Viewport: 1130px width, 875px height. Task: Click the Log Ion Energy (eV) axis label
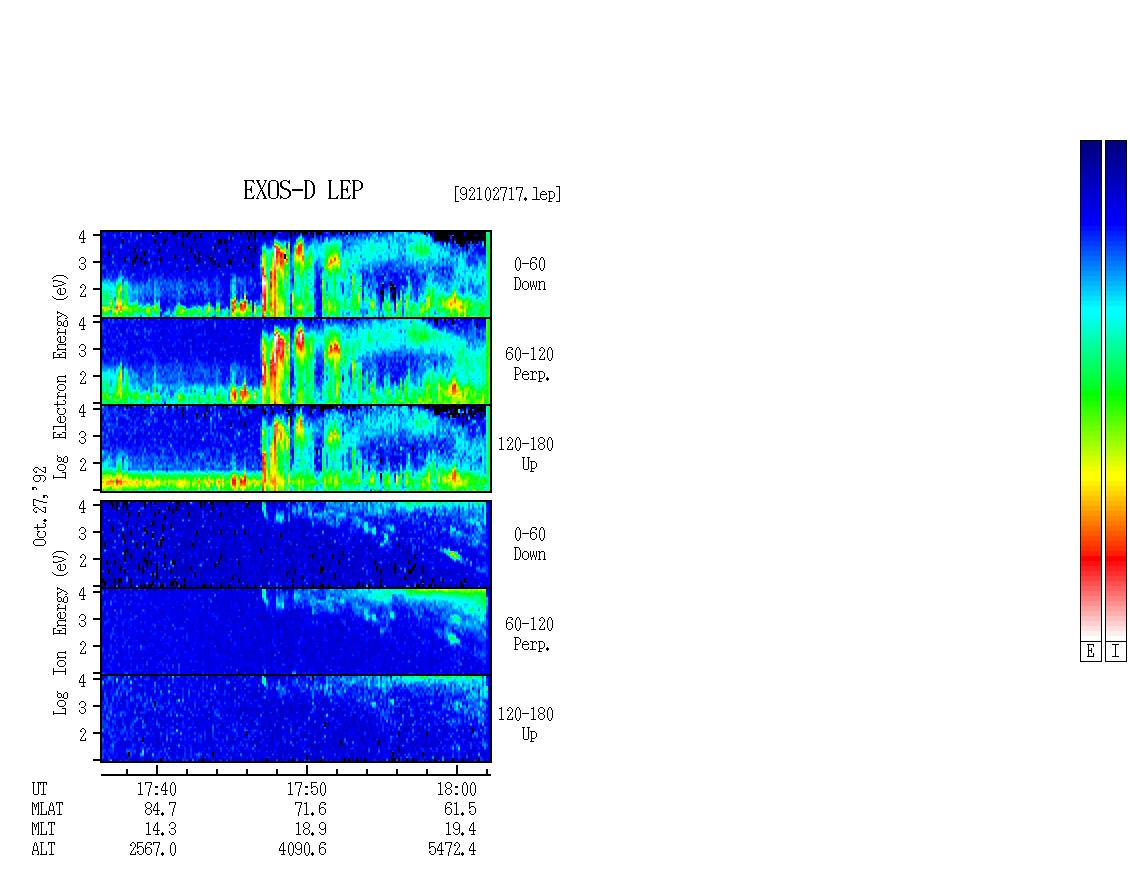tap(61, 632)
